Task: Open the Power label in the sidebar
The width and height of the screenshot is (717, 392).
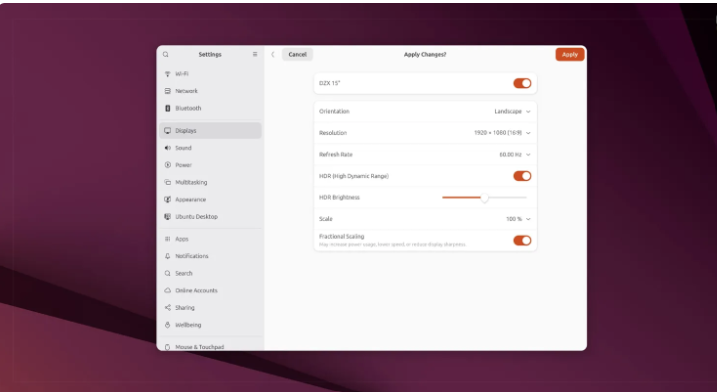Action: tap(183, 165)
